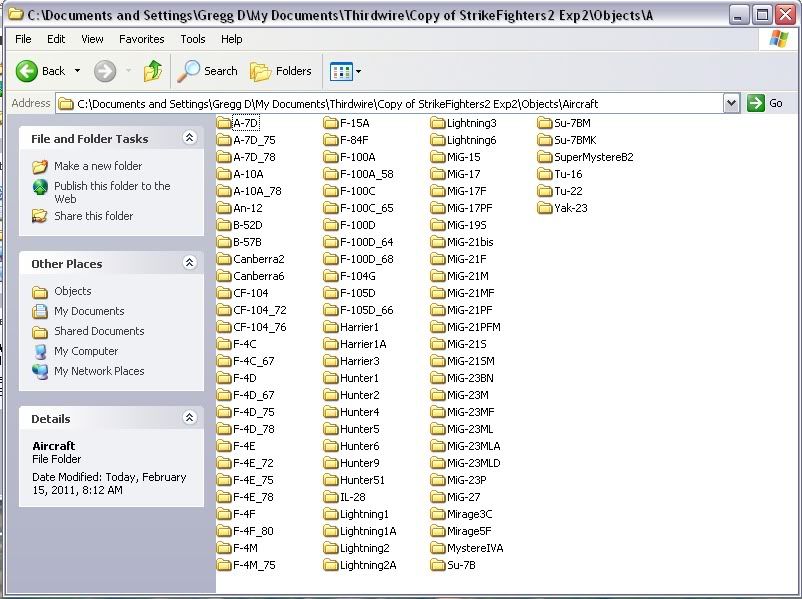Viewport: 802px width, 599px height.
Task: Click the Hunter6 folder name
Action: pyautogui.click(x=360, y=446)
